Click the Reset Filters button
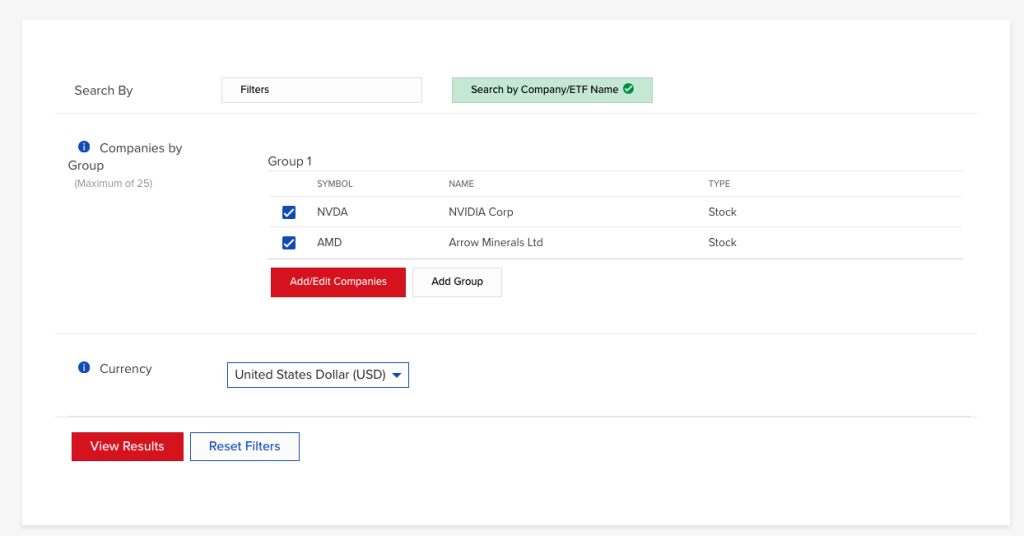This screenshot has width=1024, height=536. coord(244,446)
